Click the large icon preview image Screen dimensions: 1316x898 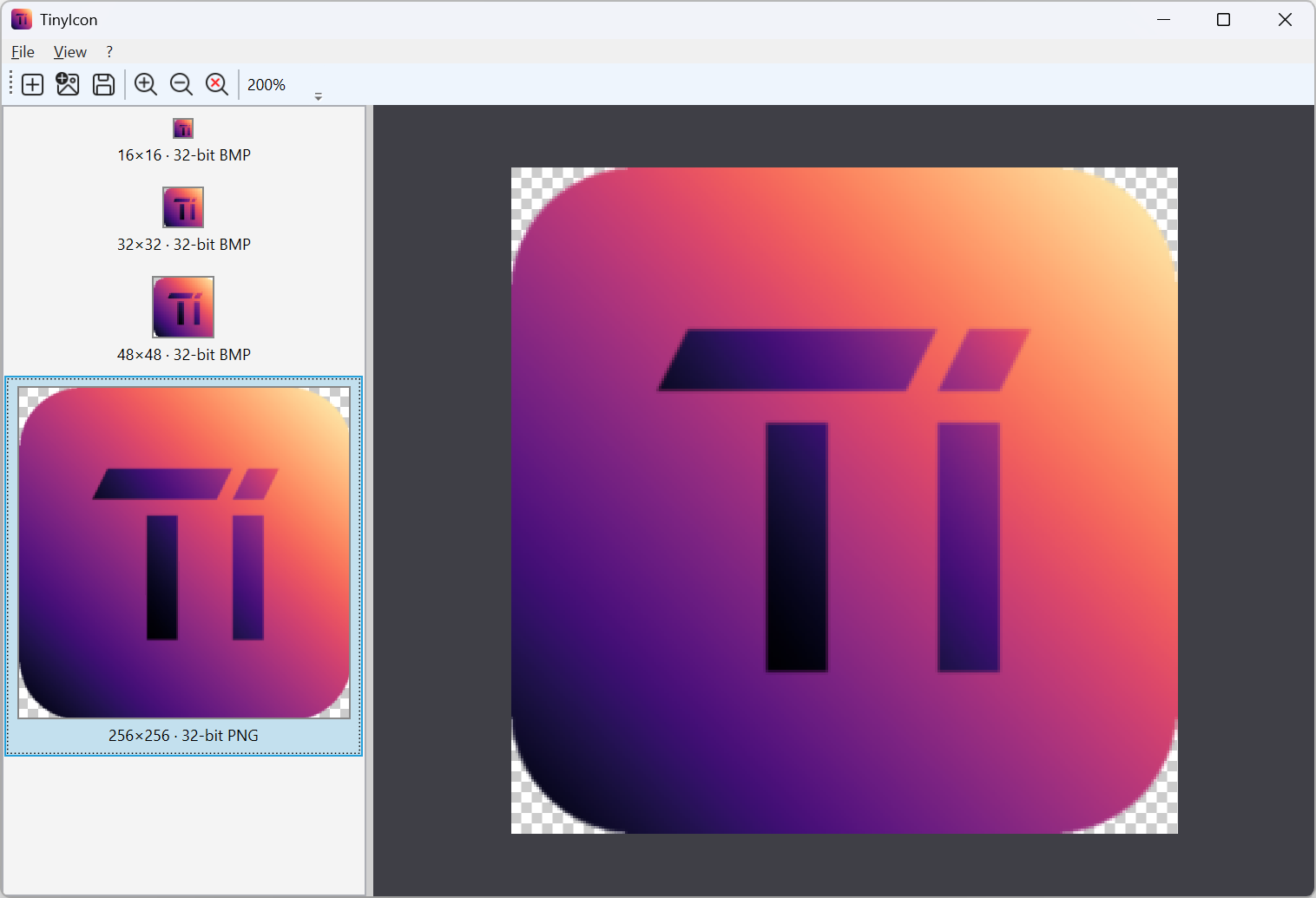pos(845,501)
